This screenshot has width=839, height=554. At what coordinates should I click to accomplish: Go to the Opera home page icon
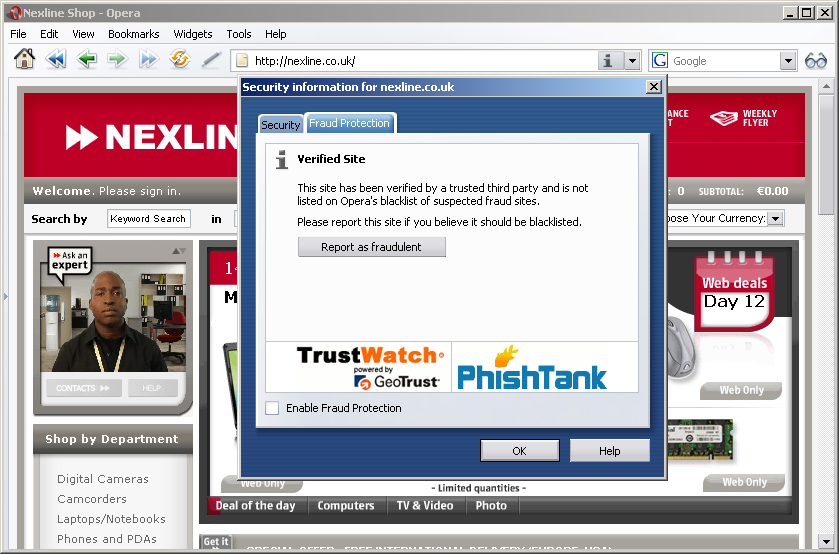pos(25,59)
